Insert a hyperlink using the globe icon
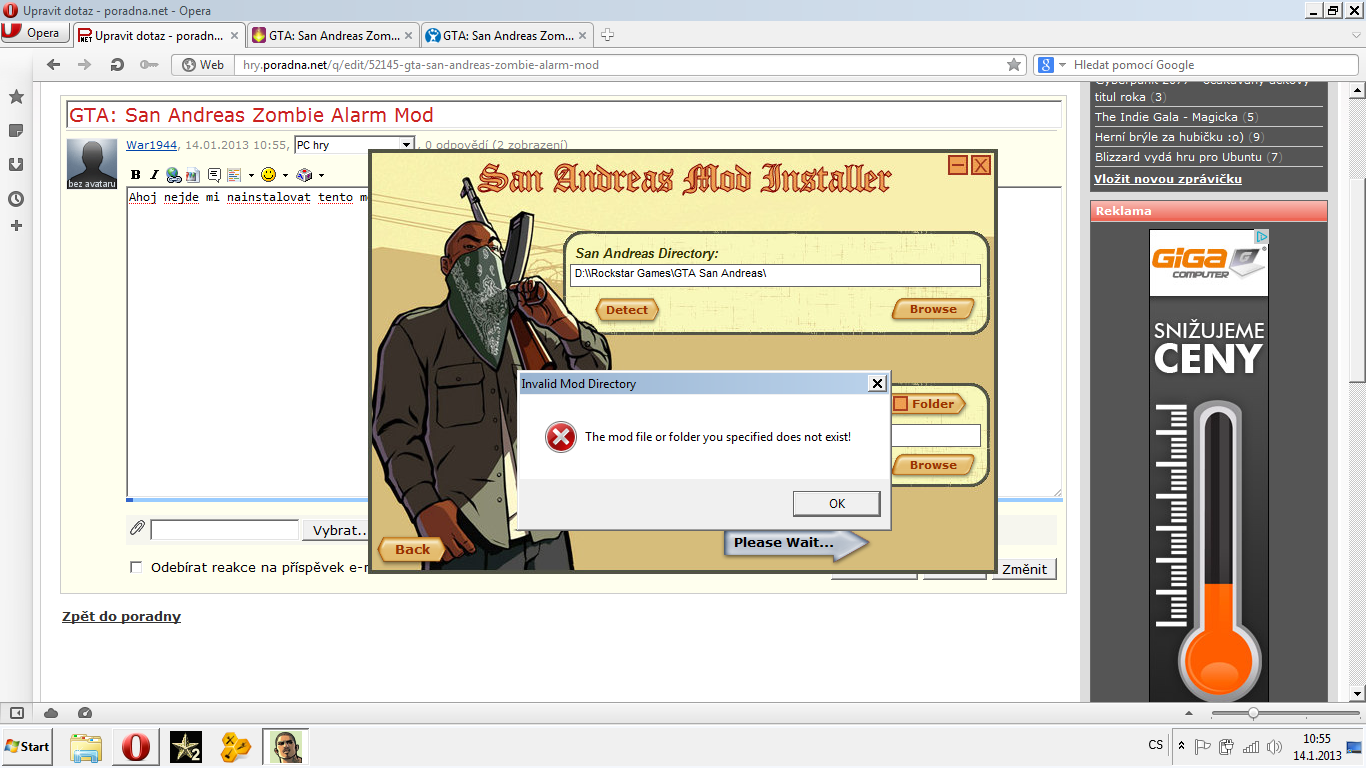Image resolution: width=1366 pixels, height=768 pixels. 173,175
